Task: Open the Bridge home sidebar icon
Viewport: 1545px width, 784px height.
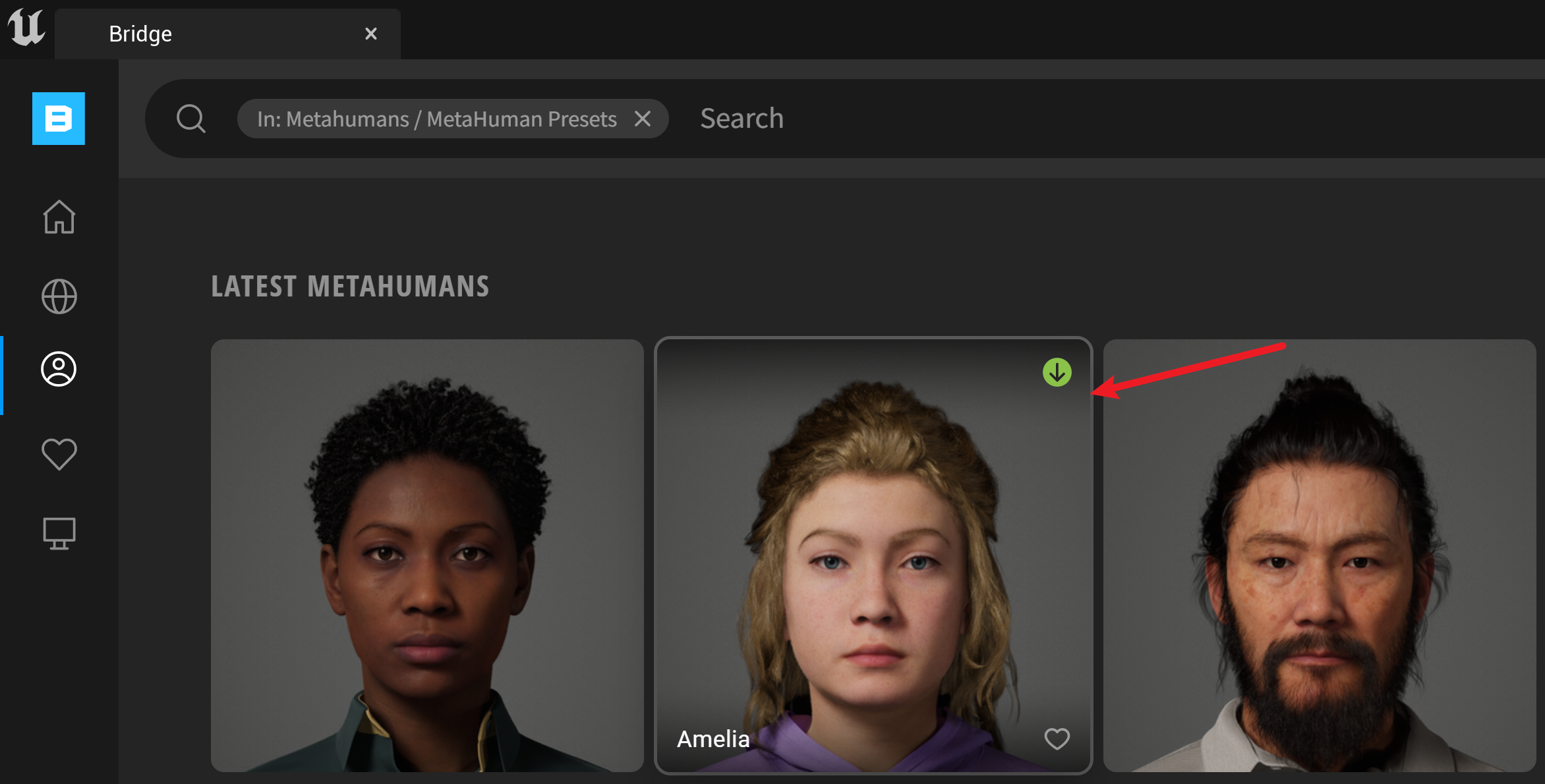Action: click(x=59, y=217)
